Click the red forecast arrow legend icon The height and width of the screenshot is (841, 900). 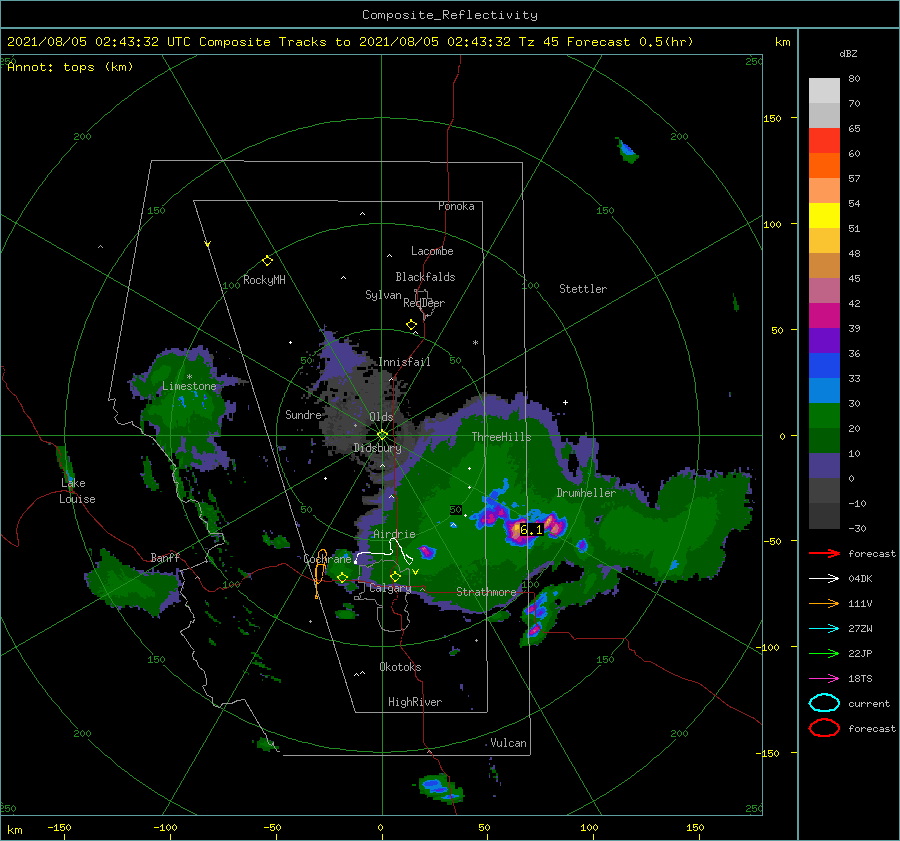tap(824, 553)
